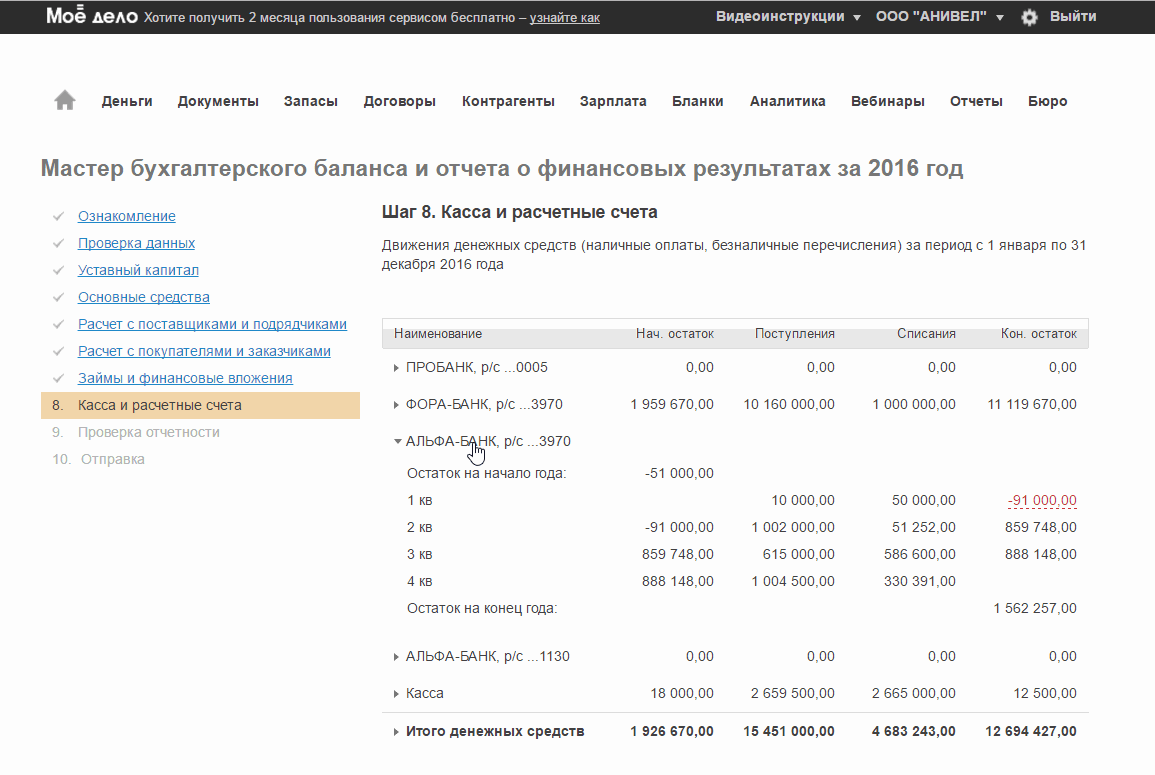Open the ООО "АНИВЕЛ" company dropdown

pyautogui.click(x=939, y=17)
